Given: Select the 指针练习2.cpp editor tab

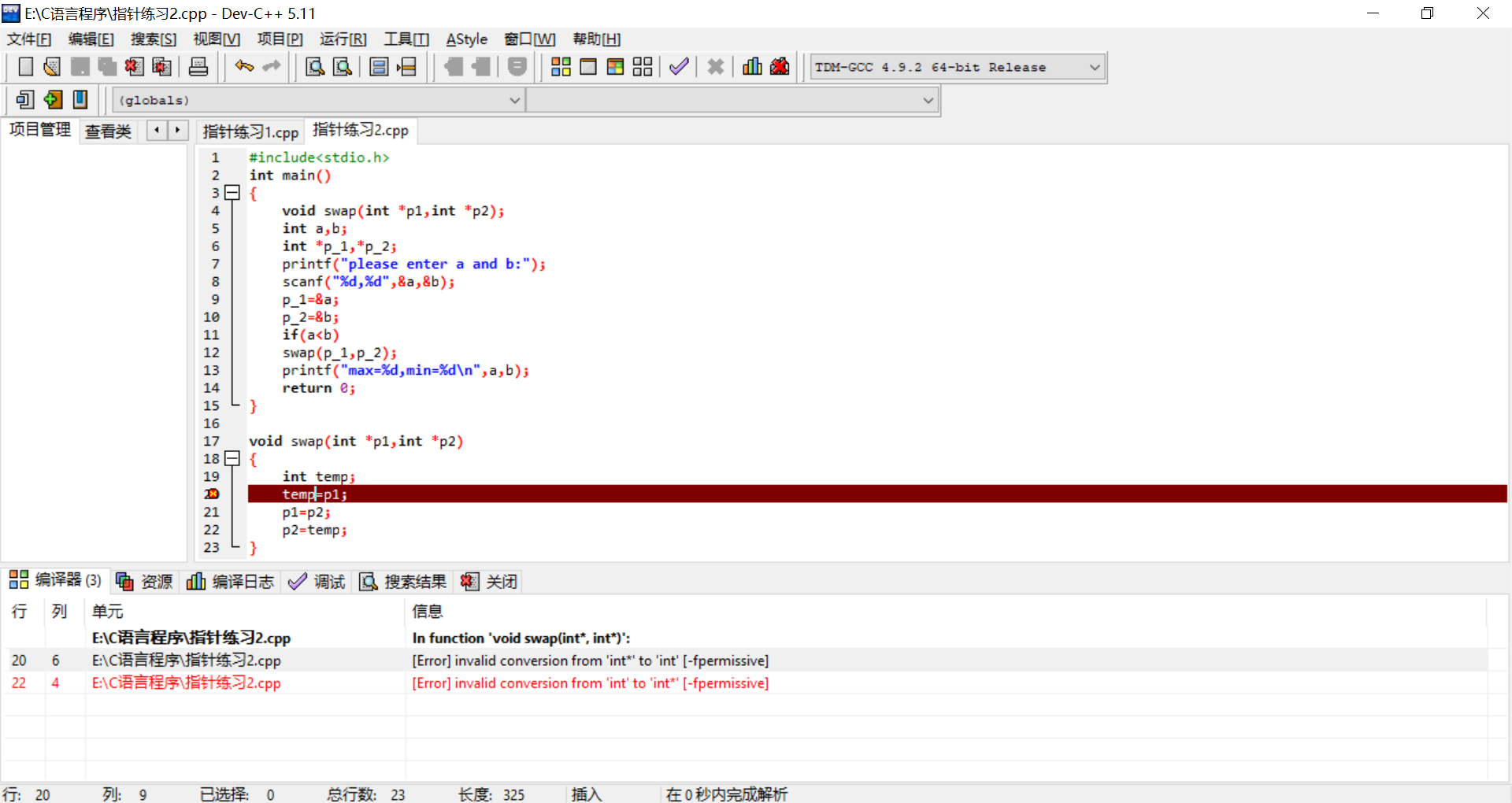Looking at the screenshot, I should pyautogui.click(x=361, y=130).
